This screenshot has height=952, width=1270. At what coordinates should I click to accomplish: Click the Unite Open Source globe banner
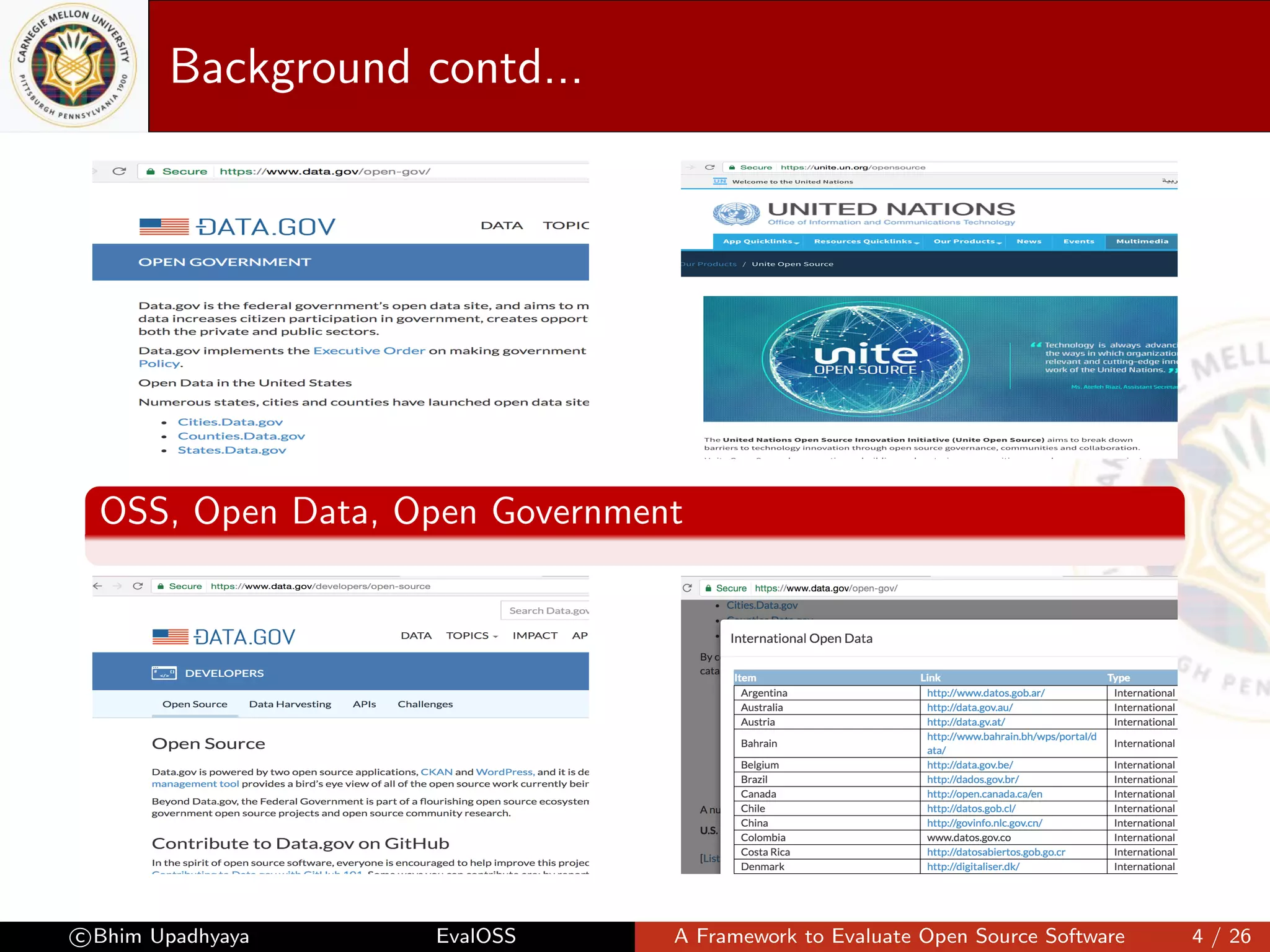940,359
